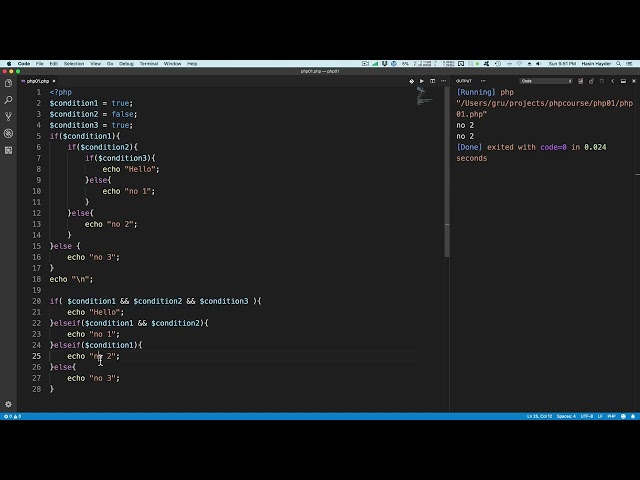This screenshot has width=640, height=480.
Task: Maximize the output panel size
Action: click(623, 81)
